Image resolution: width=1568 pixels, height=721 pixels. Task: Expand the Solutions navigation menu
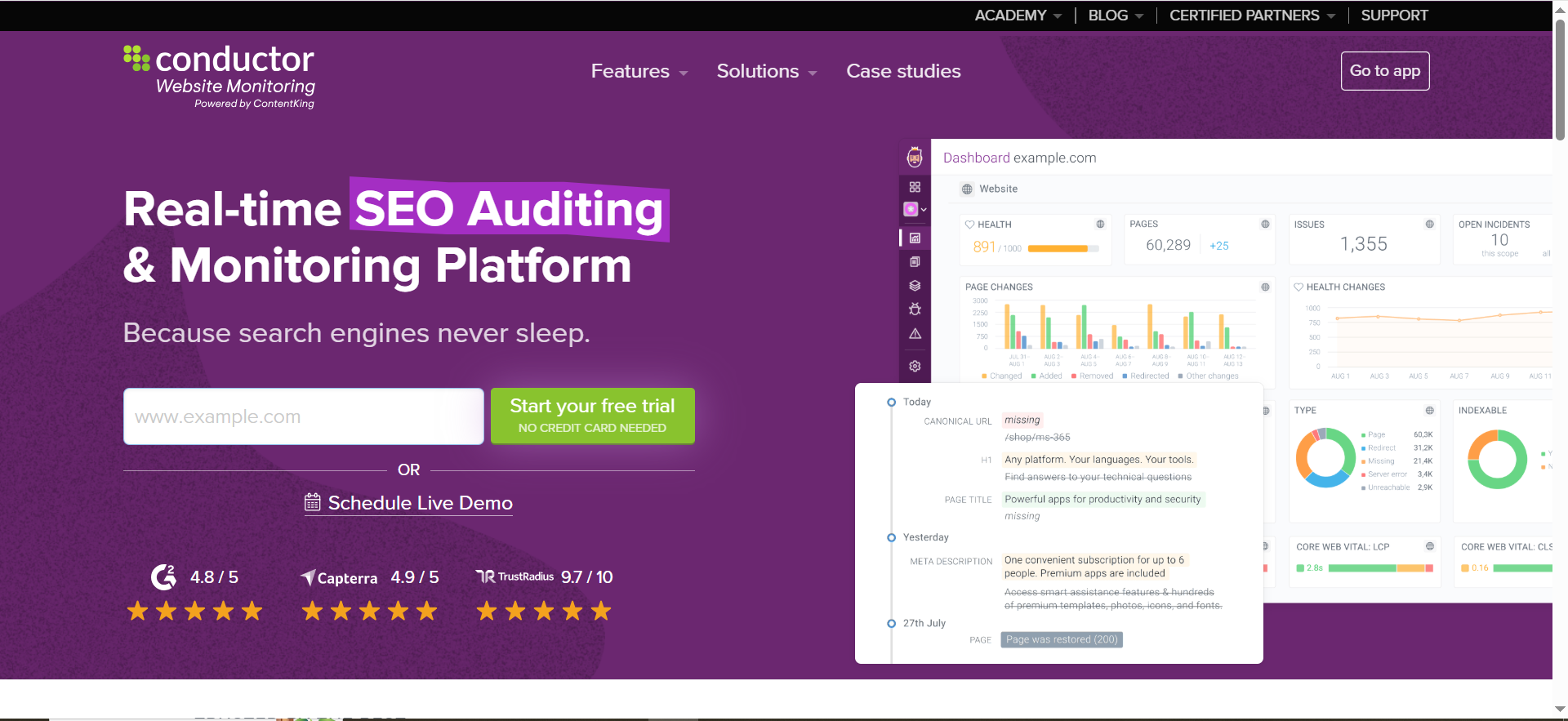tap(767, 71)
